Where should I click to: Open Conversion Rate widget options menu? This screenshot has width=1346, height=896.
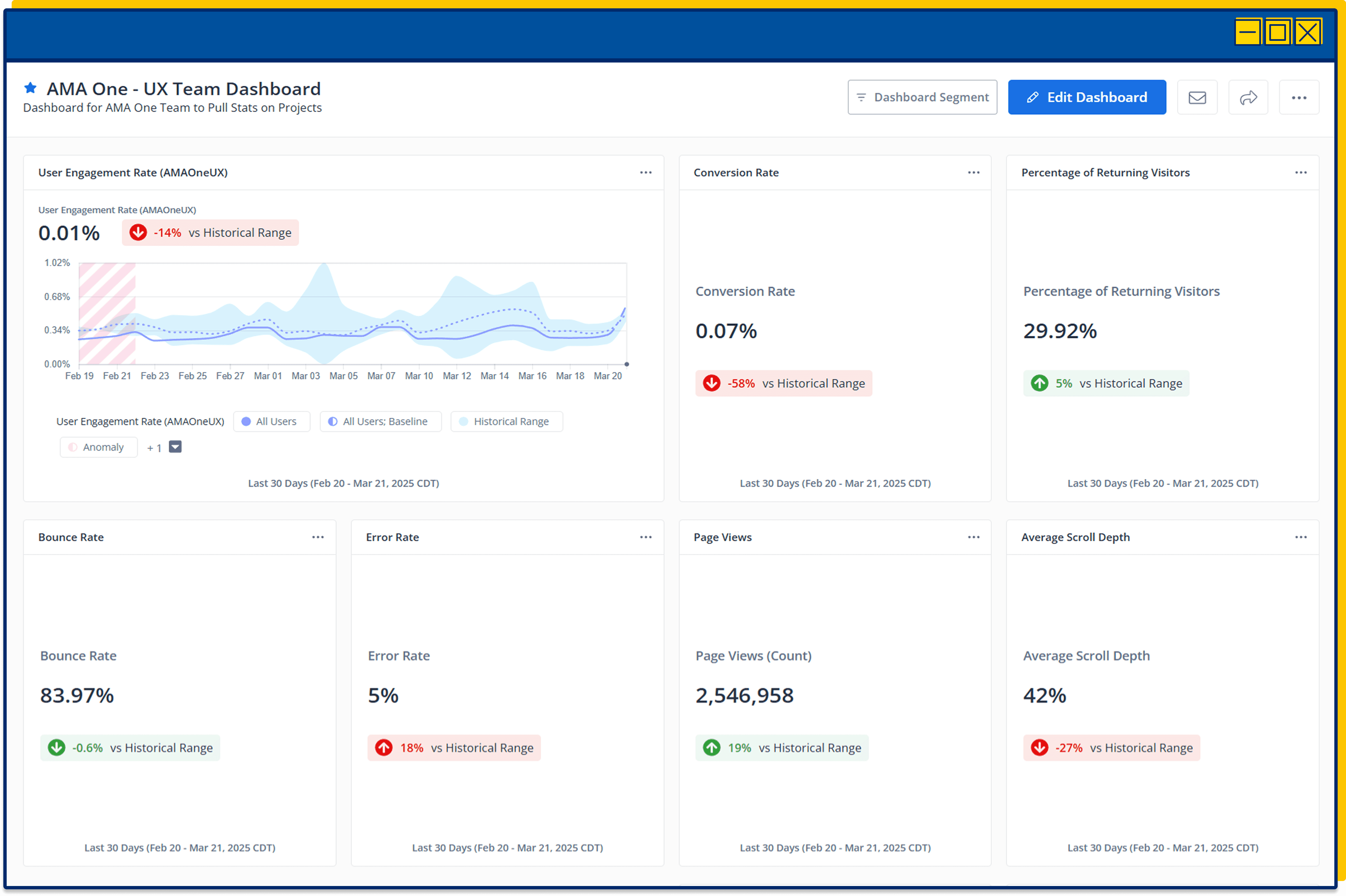click(973, 173)
